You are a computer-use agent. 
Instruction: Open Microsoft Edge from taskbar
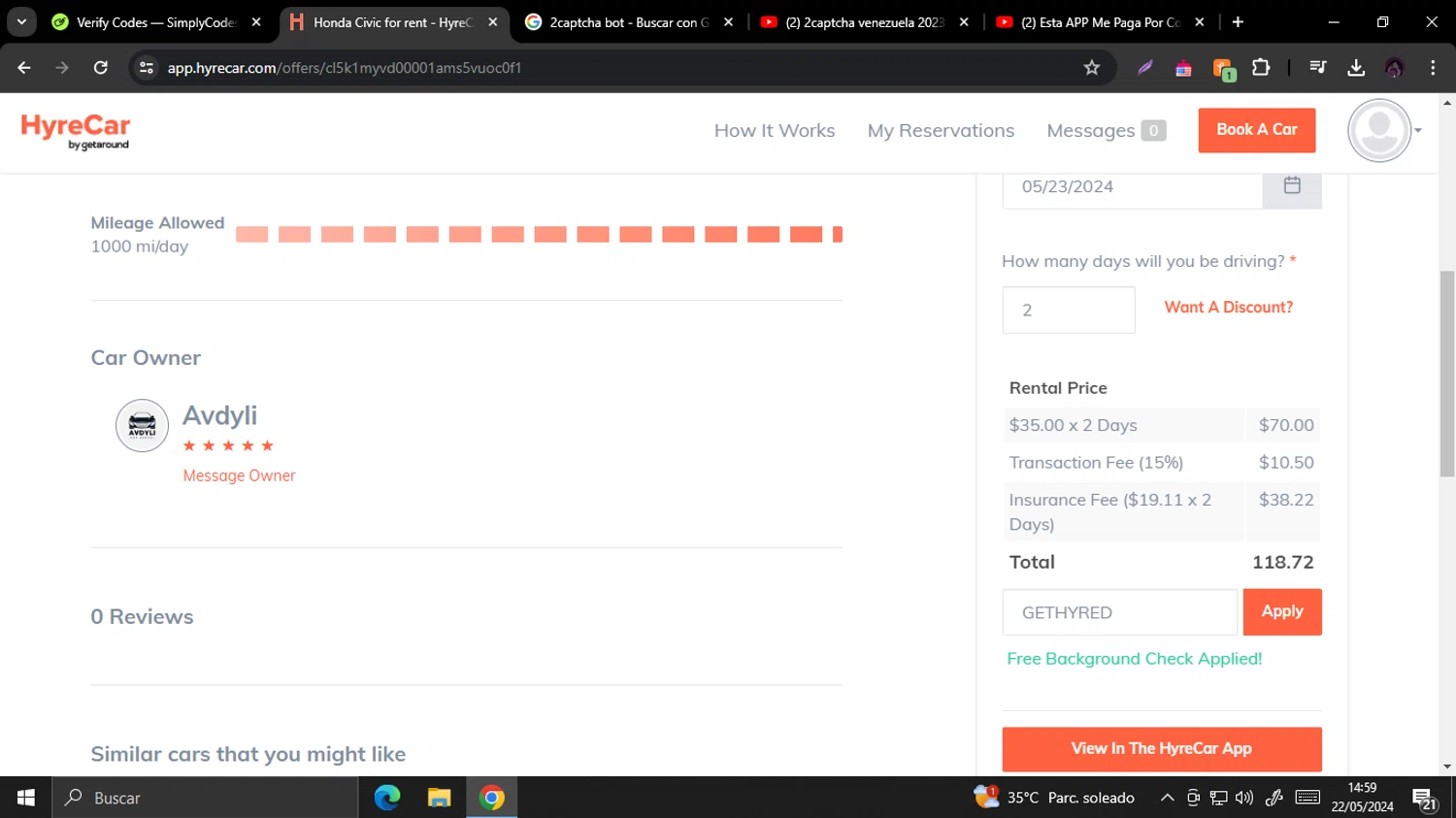pyautogui.click(x=387, y=798)
